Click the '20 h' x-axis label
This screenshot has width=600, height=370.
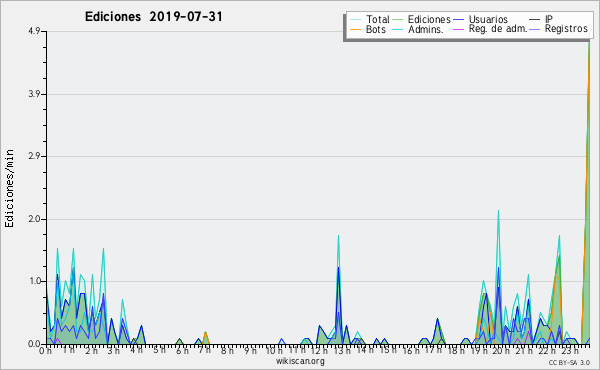[x=500, y=351]
